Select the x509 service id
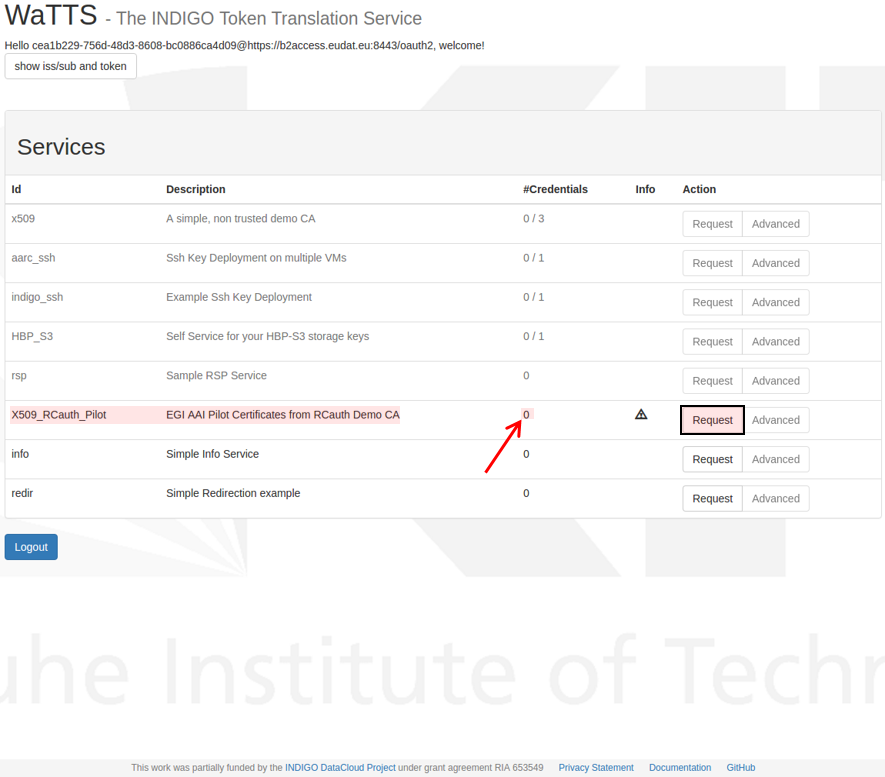 (x=23, y=218)
